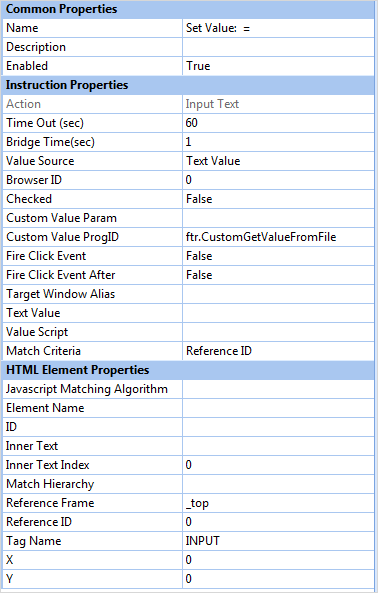Select the Time Out value 60

(279, 123)
